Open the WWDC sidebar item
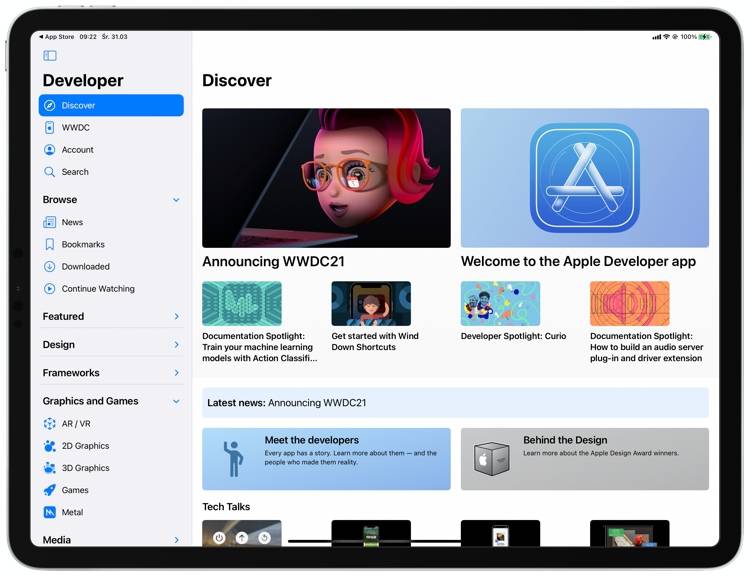 pos(111,127)
